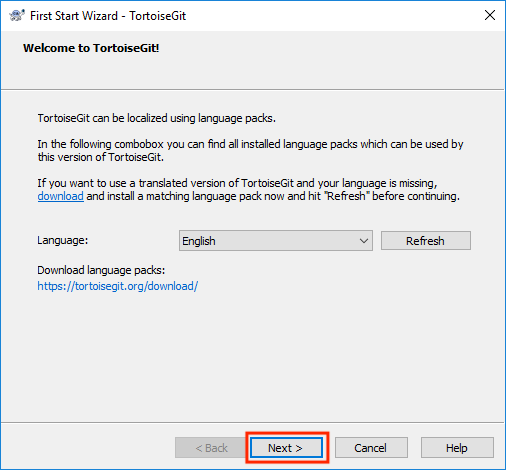This screenshot has width=506, height=470.
Task: Click the Refresh button
Action: [426, 240]
